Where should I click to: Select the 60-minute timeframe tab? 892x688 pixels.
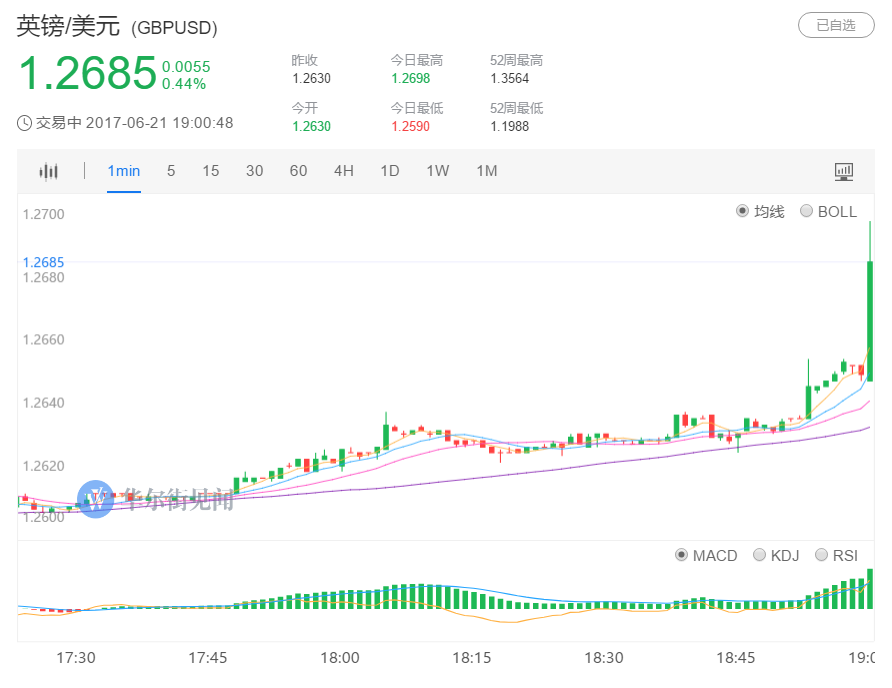pos(297,171)
